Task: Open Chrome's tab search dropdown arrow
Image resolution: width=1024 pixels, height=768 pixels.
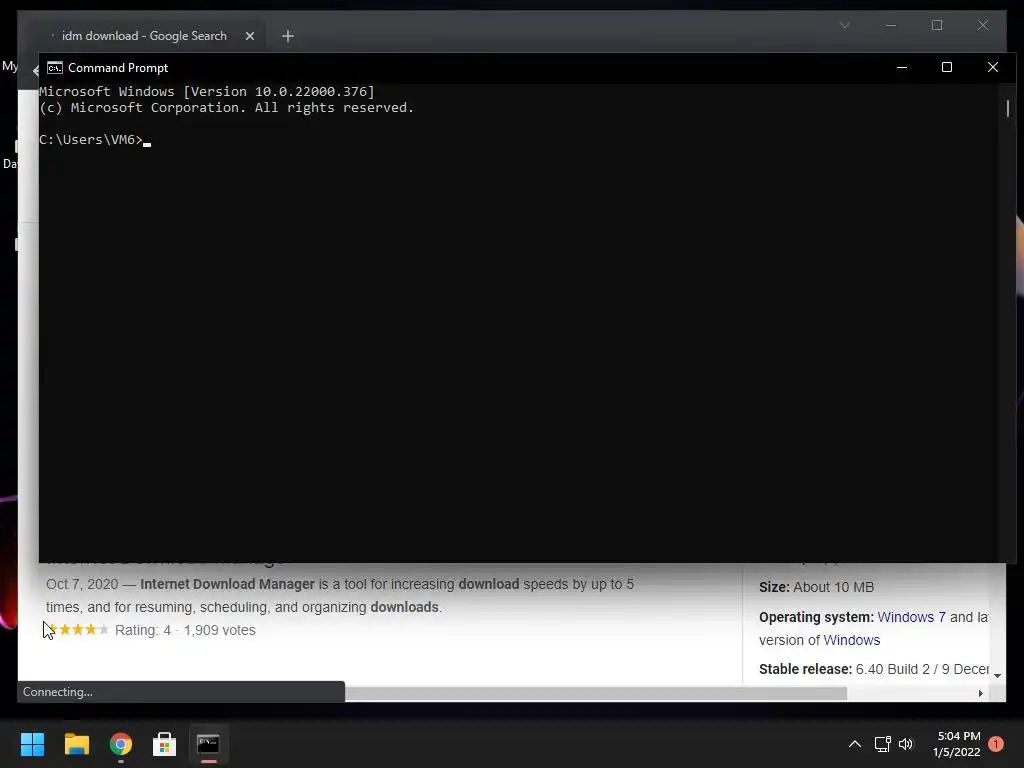Action: (844, 25)
